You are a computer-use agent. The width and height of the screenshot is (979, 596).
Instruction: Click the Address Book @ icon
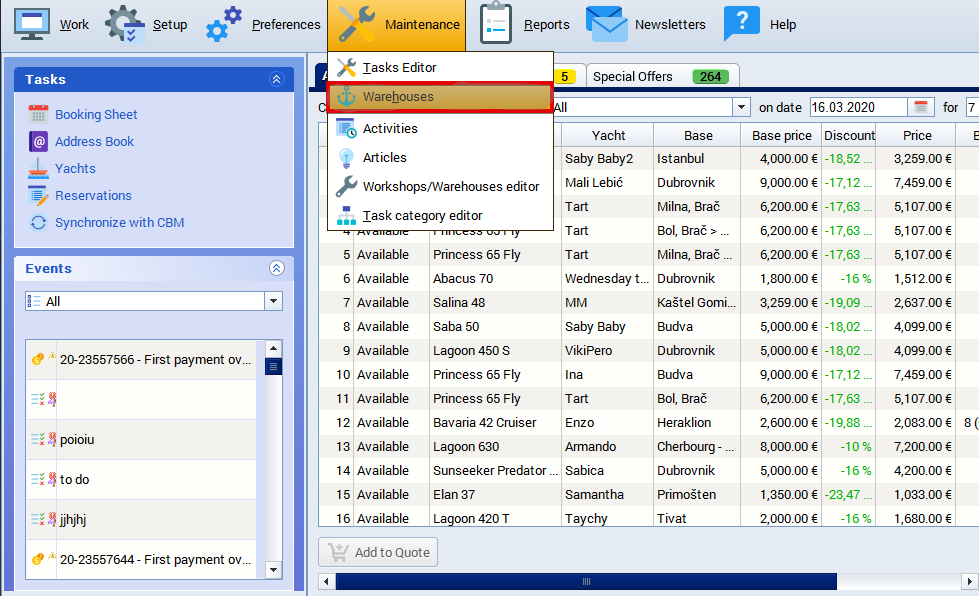38,142
